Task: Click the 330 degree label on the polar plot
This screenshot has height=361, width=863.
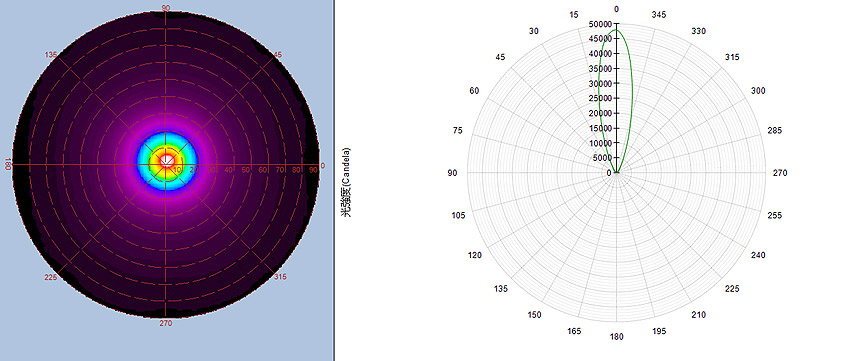Action: pyautogui.click(x=698, y=31)
